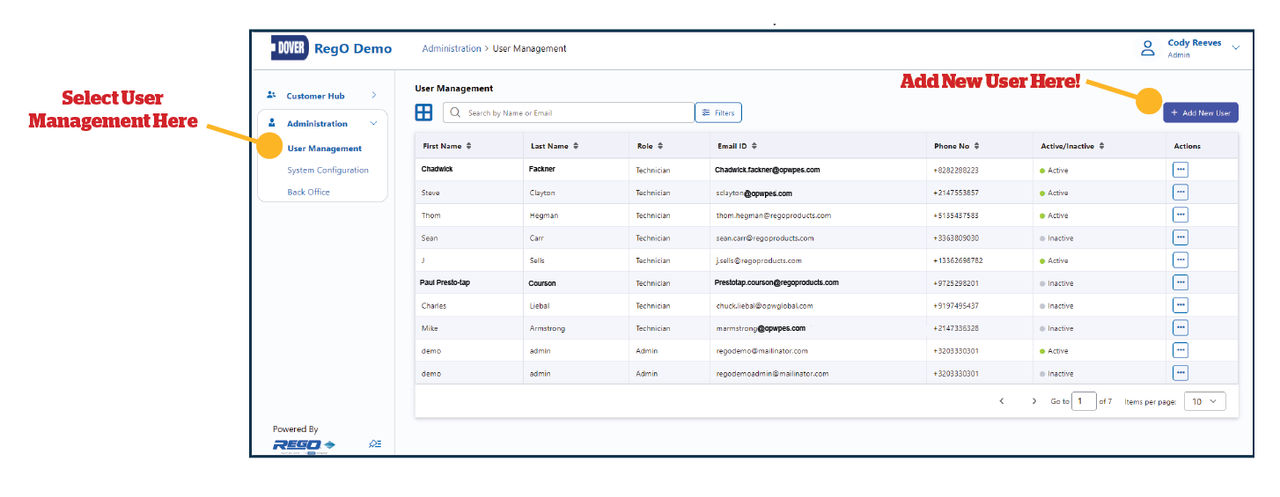Open actions menu for Paul Presto-tap Courson
Screen dimensions: 1280x497
tap(1180, 283)
